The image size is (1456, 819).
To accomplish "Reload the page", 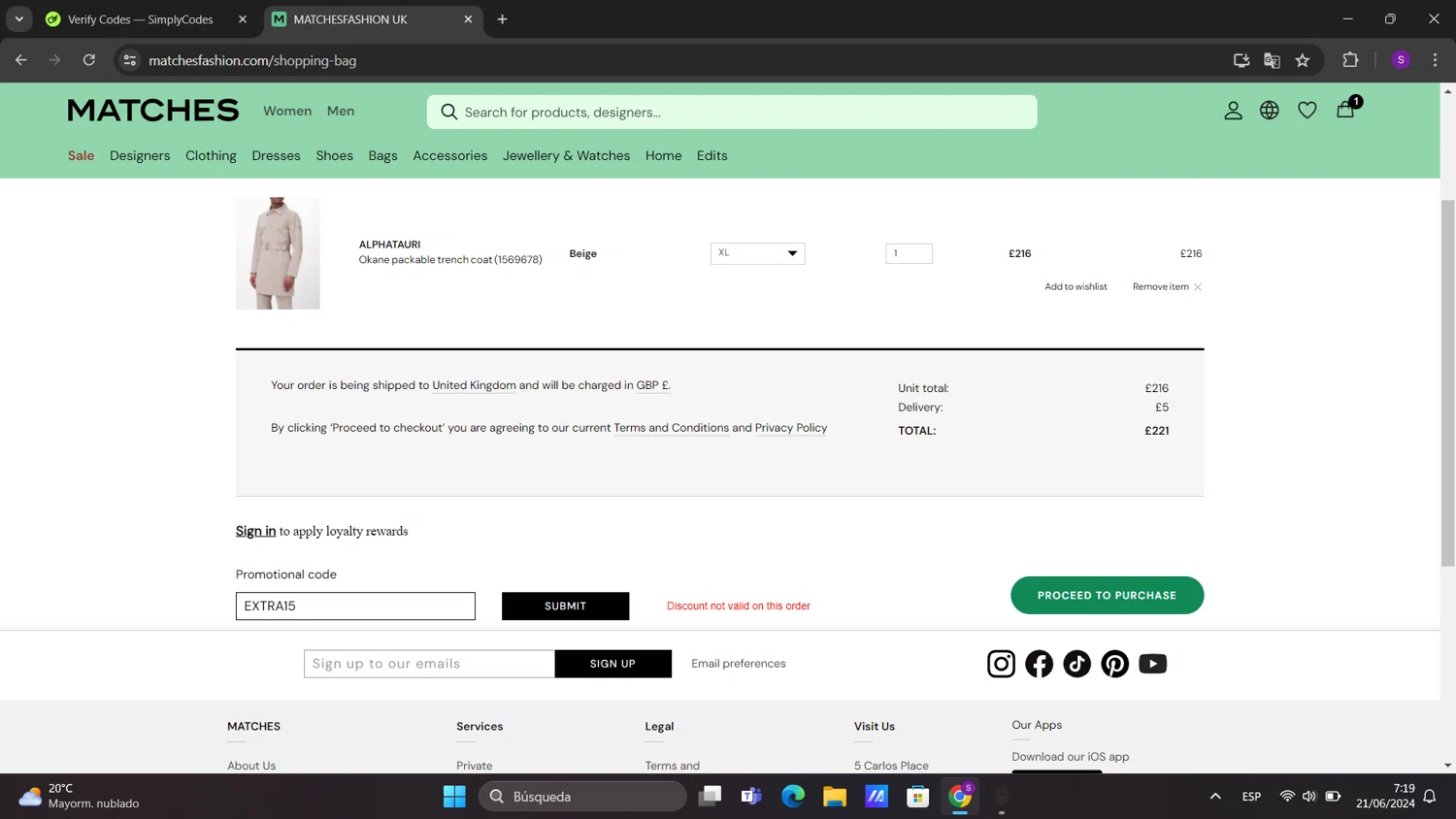I will pos(89,60).
